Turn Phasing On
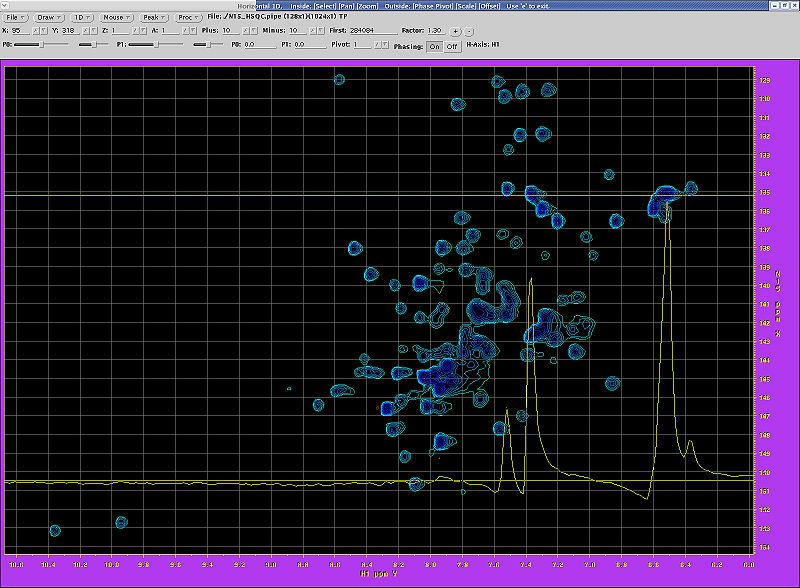The height and width of the screenshot is (588, 800). click(x=434, y=46)
